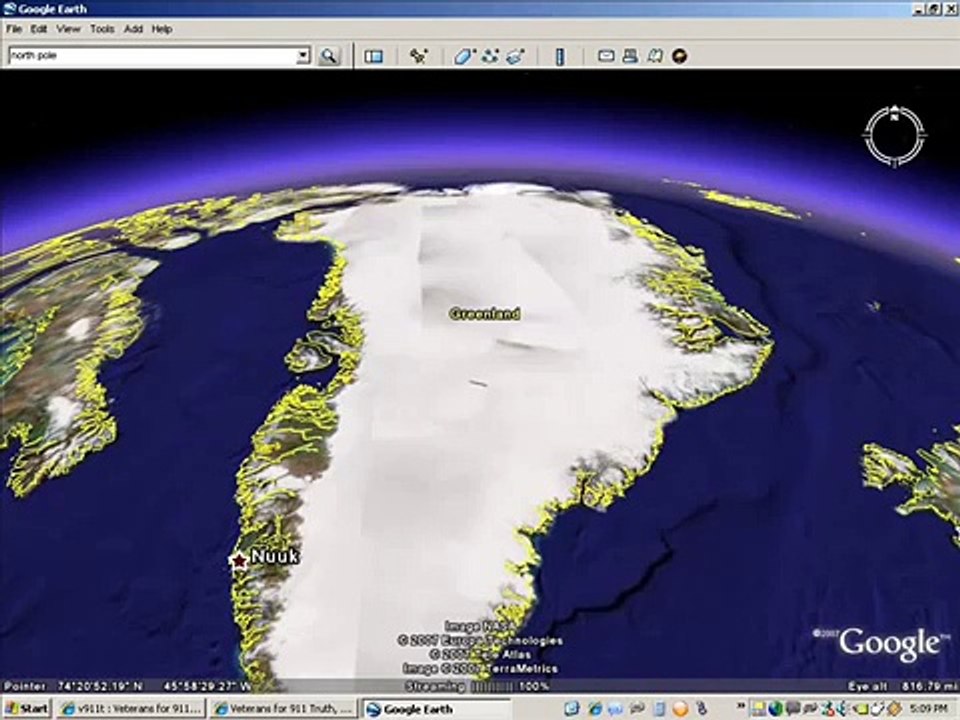This screenshot has height=720, width=960.
Task: Select the Add Path tool
Action: point(490,56)
